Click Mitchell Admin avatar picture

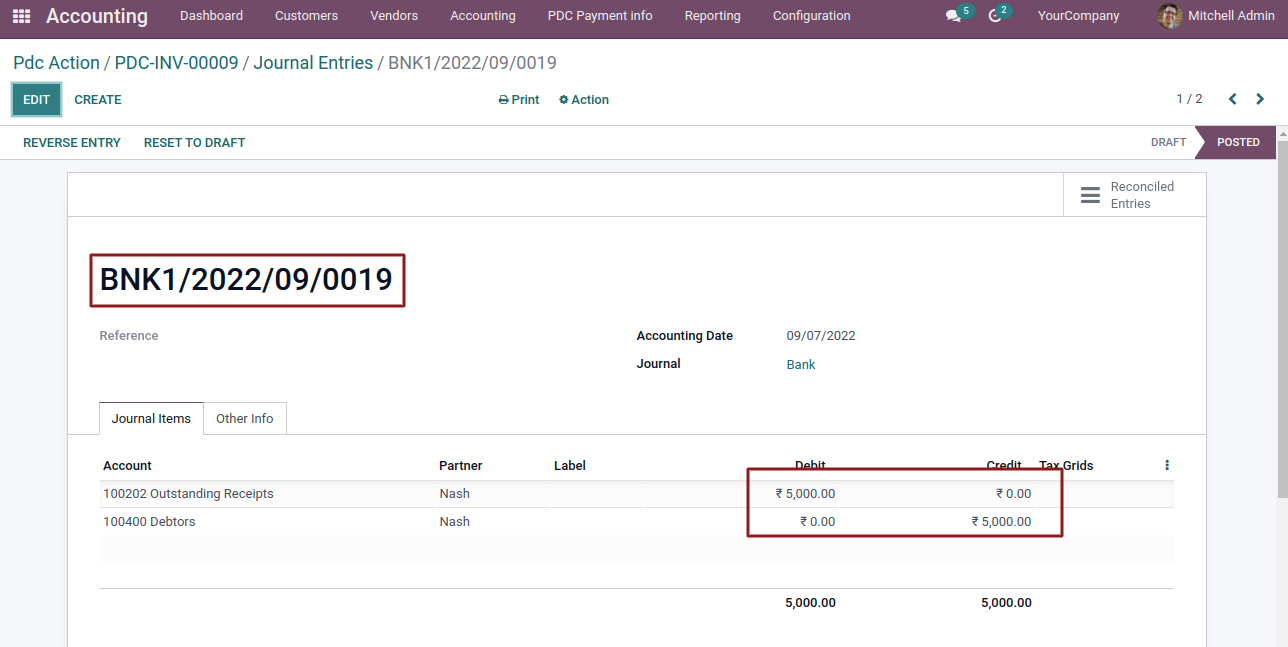(1169, 16)
